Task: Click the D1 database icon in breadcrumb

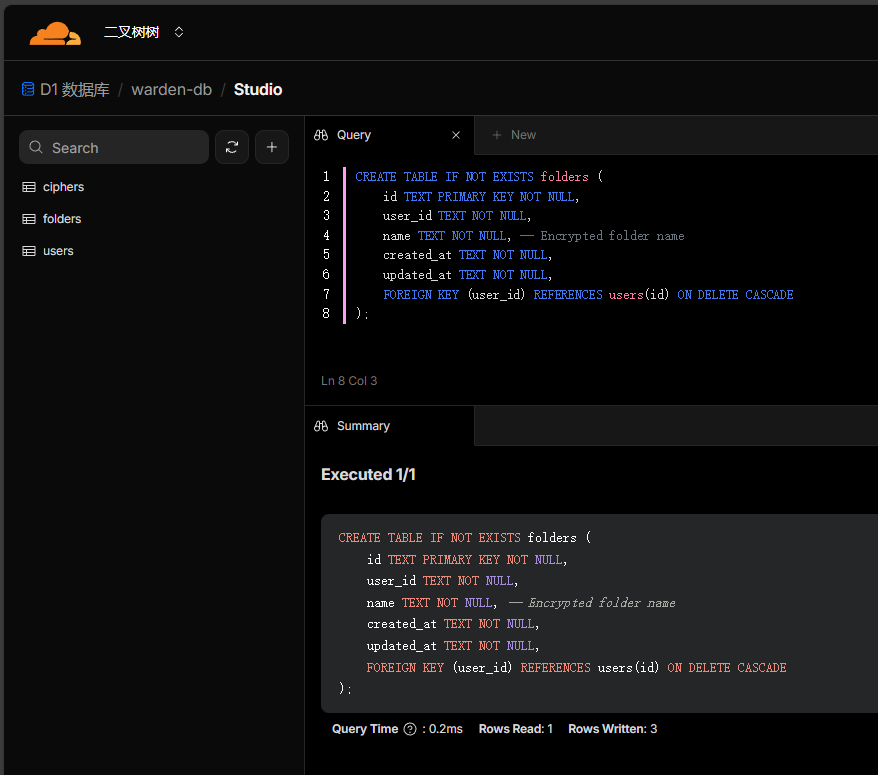Action: point(28,89)
